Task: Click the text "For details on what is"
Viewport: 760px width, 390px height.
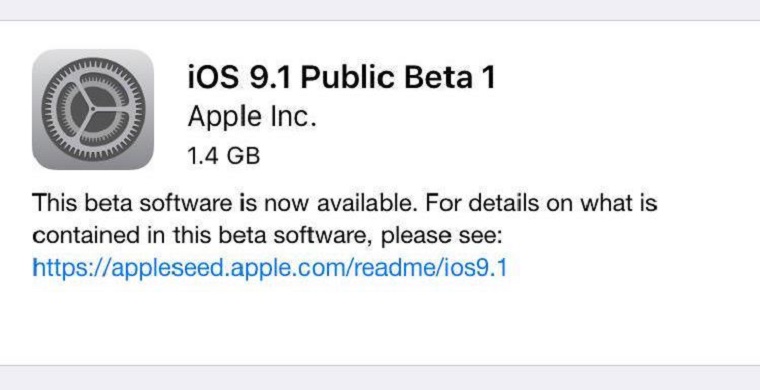Action: click(541, 203)
